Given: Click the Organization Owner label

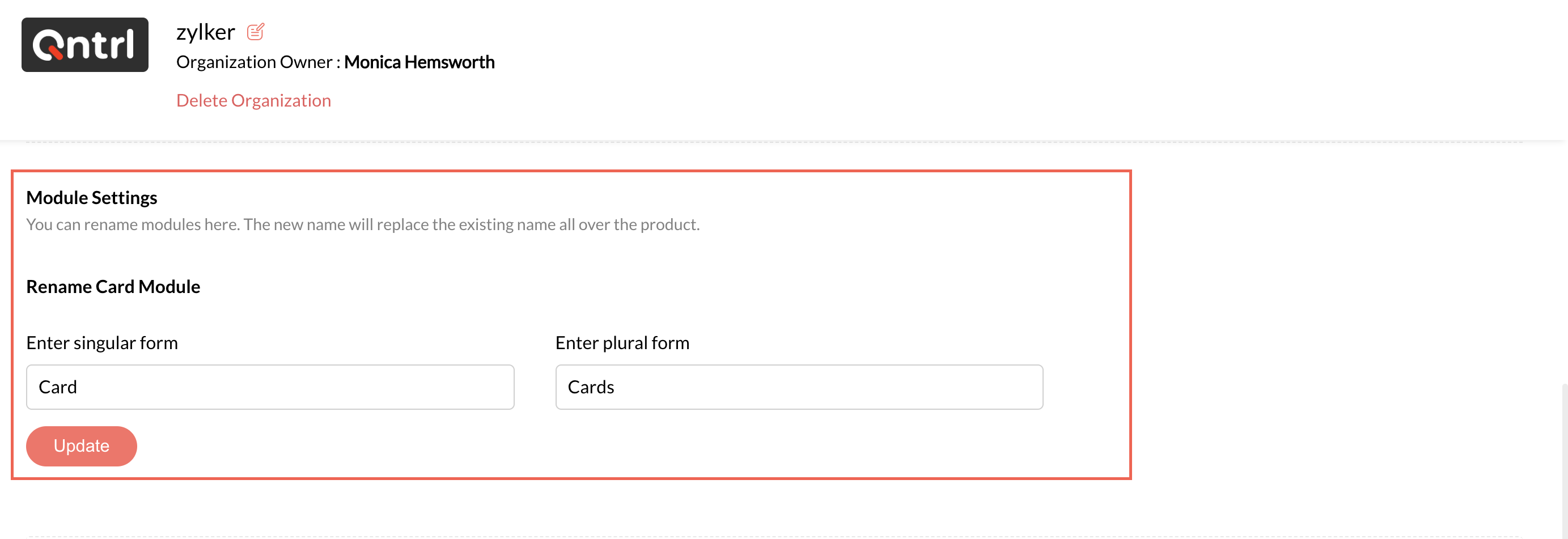Looking at the screenshot, I should pos(254,62).
